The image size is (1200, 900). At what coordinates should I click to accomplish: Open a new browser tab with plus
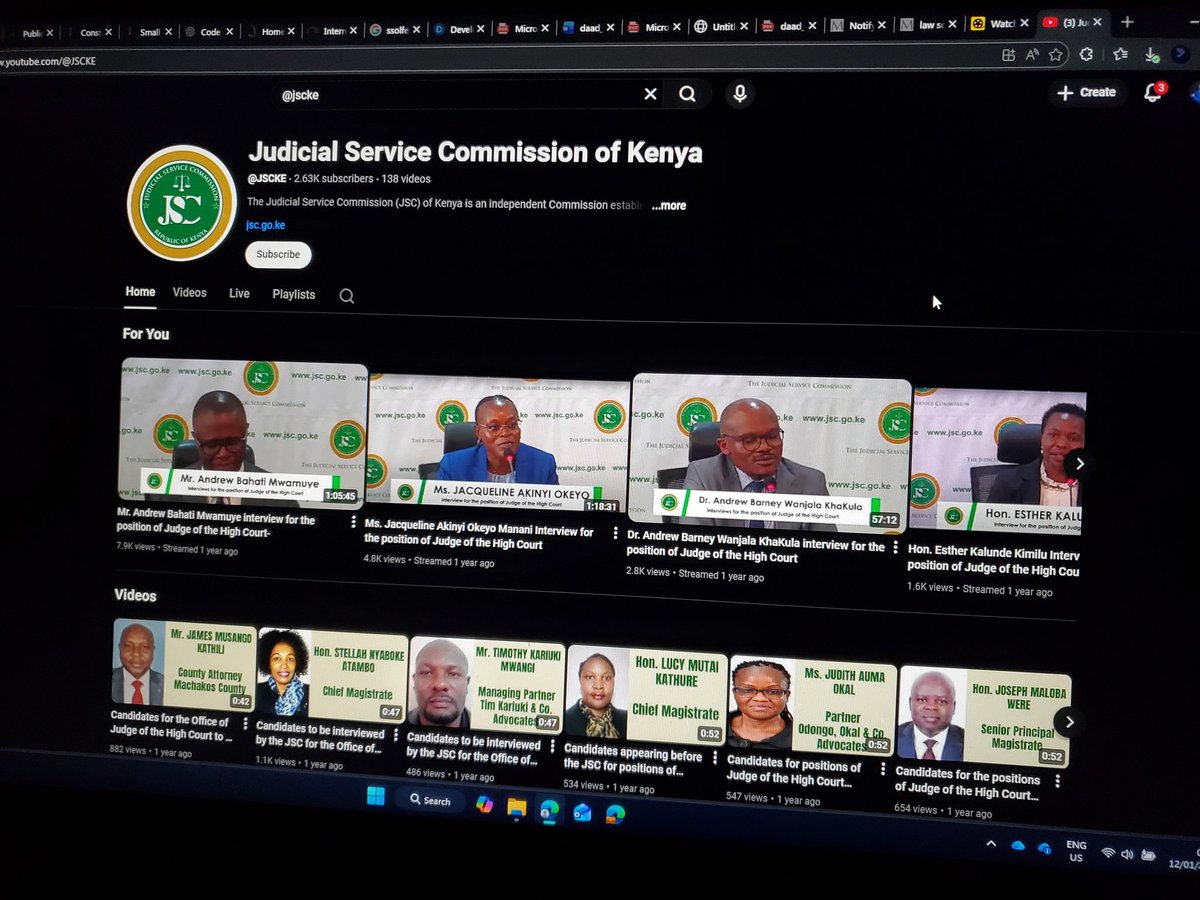click(1128, 21)
